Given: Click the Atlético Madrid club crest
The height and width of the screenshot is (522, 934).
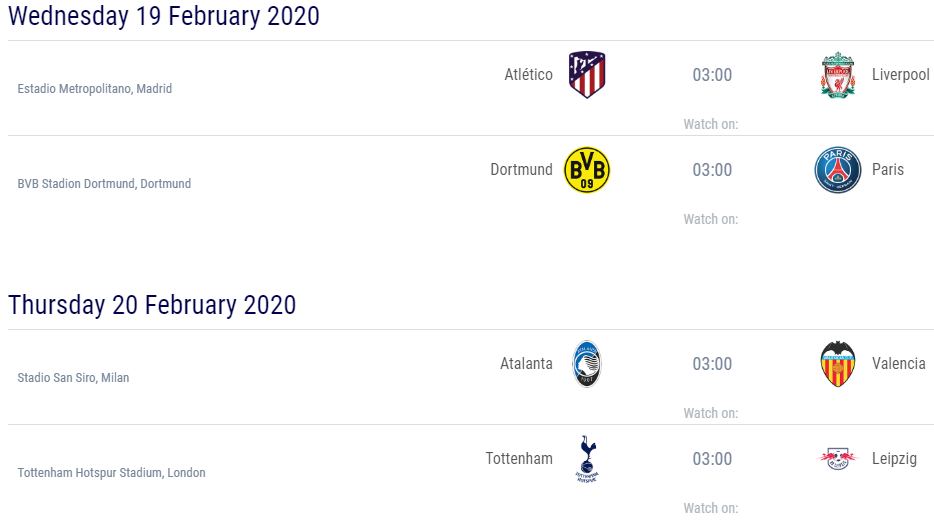Looking at the screenshot, I should pyautogui.click(x=587, y=74).
